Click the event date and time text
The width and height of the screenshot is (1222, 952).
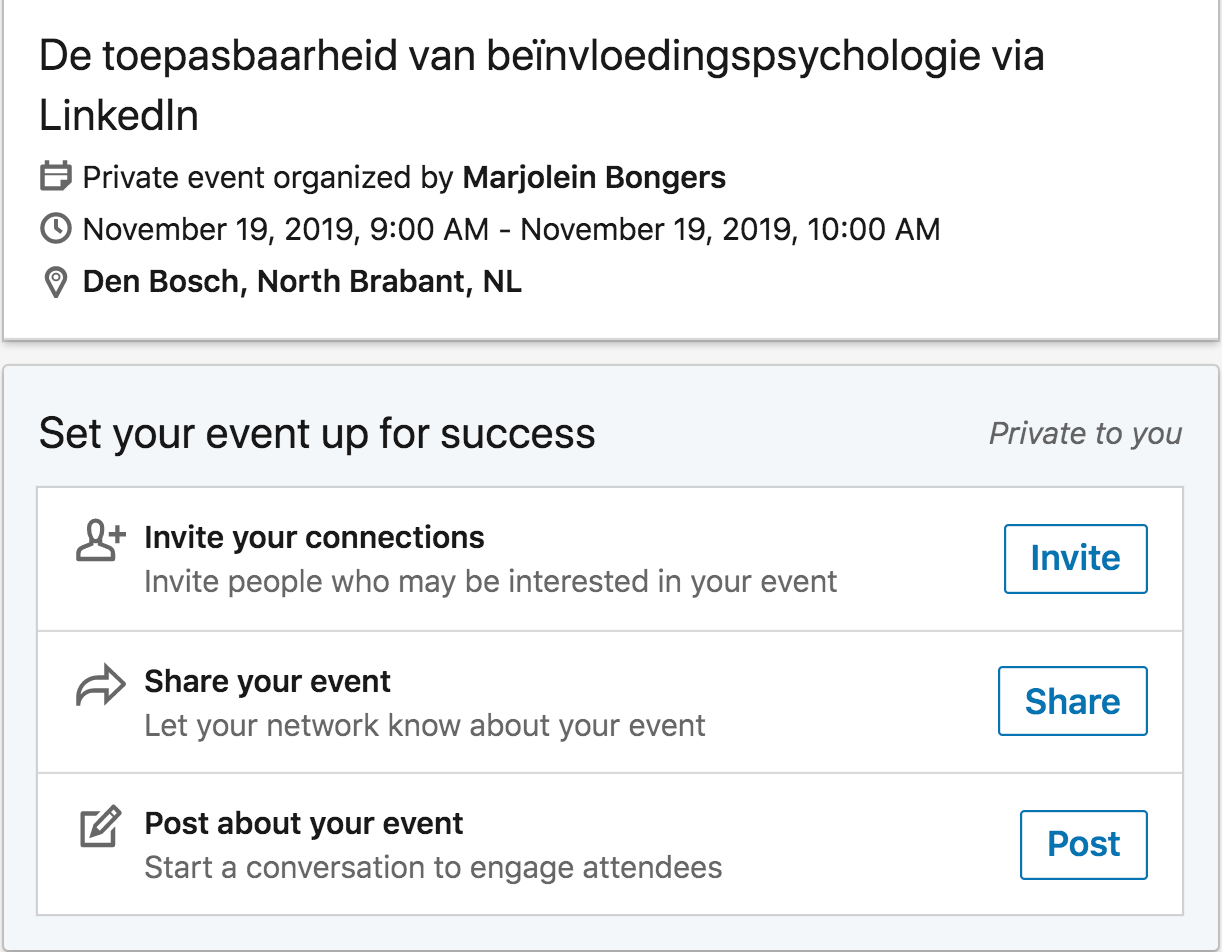[511, 230]
